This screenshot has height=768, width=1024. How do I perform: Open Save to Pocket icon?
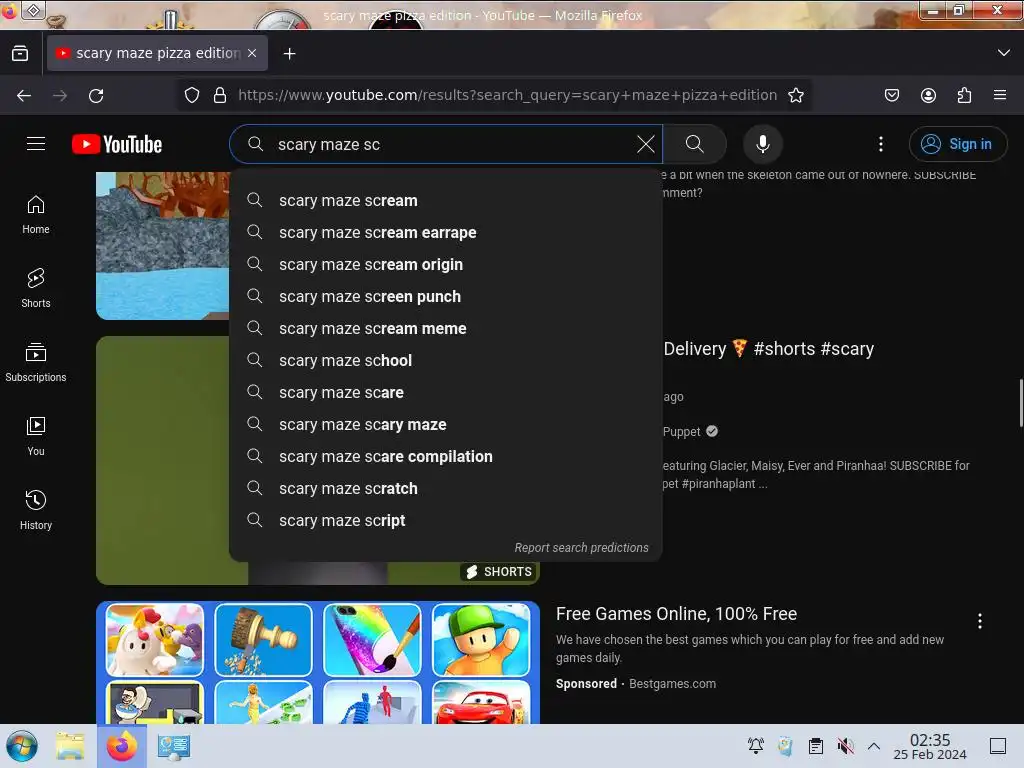[891, 95]
